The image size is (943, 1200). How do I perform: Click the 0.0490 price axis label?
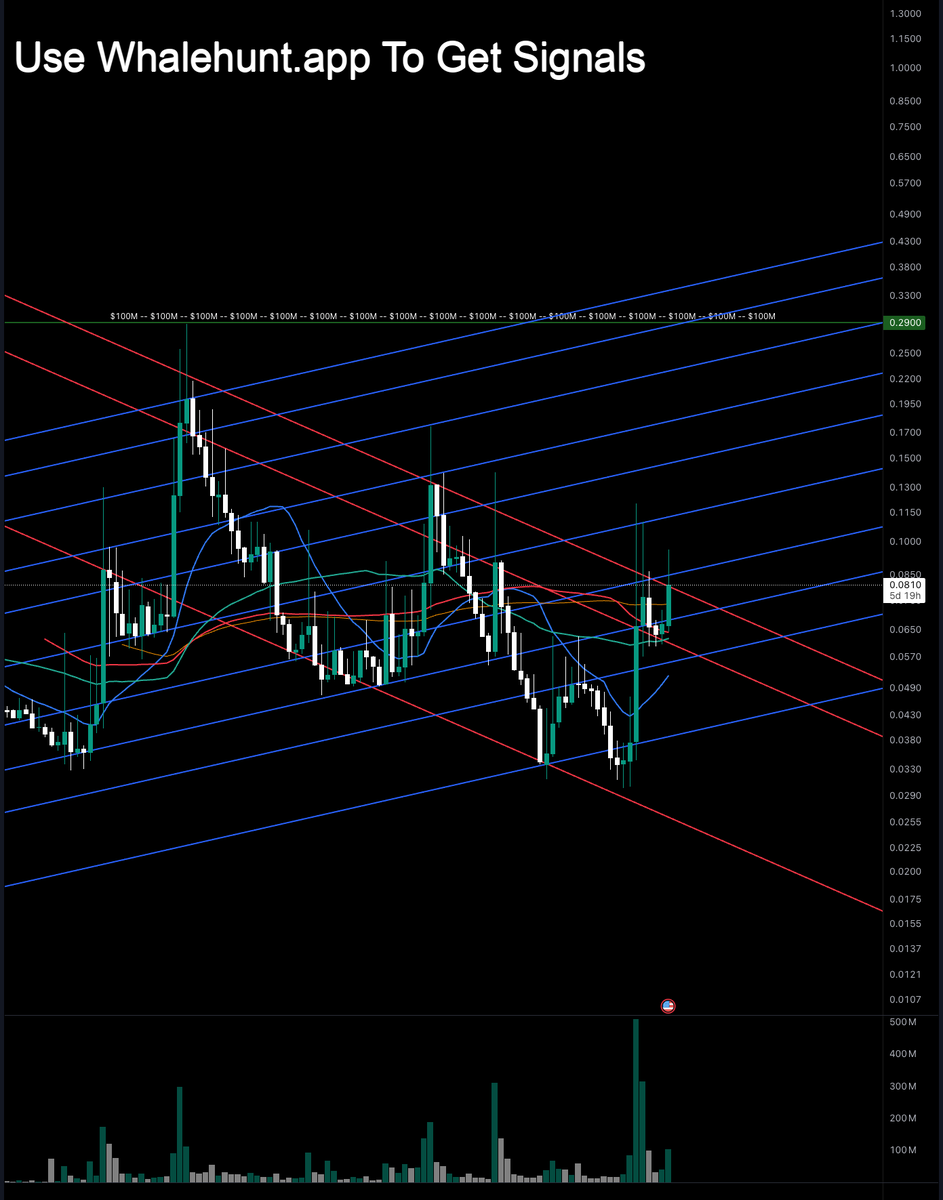click(905, 688)
